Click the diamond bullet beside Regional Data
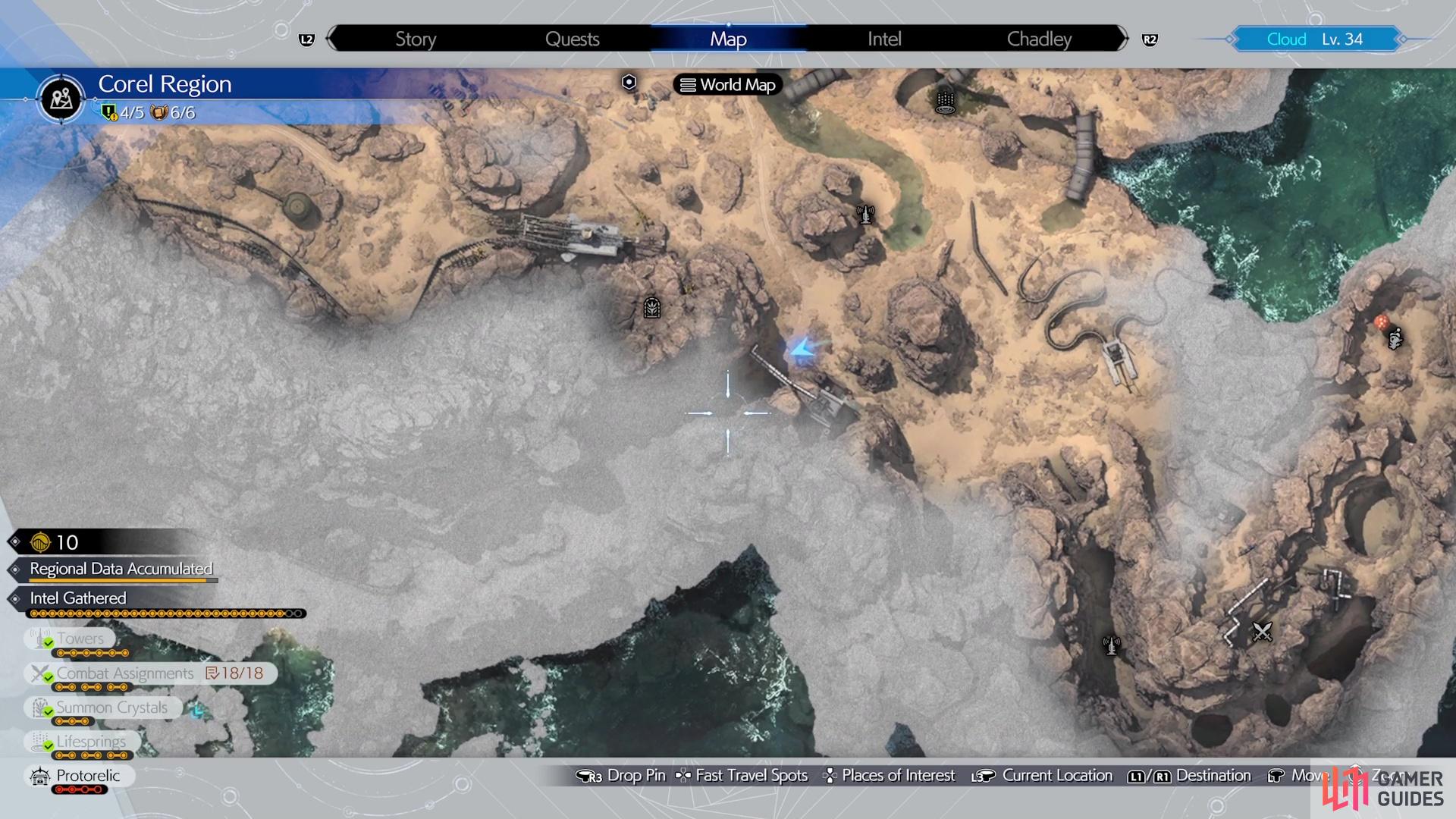The height and width of the screenshot is (819, 1456). [15, 570]
